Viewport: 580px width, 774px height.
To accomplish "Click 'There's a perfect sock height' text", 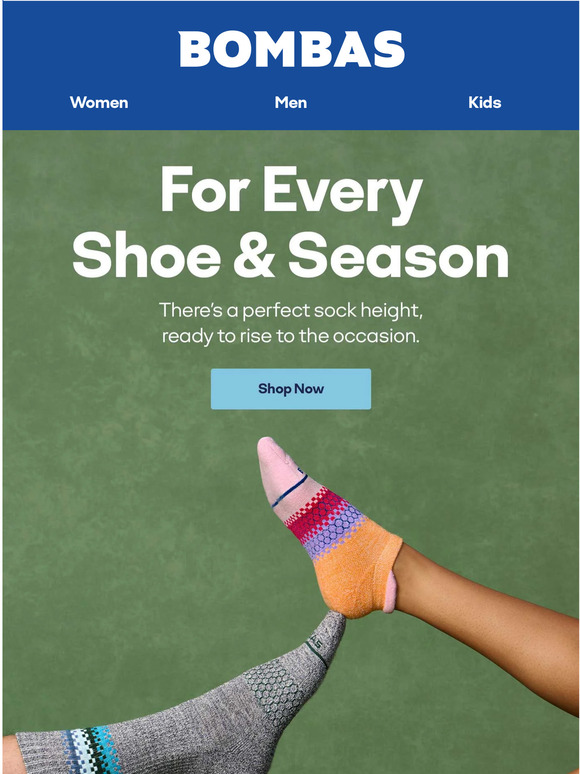I will [291, 311].
